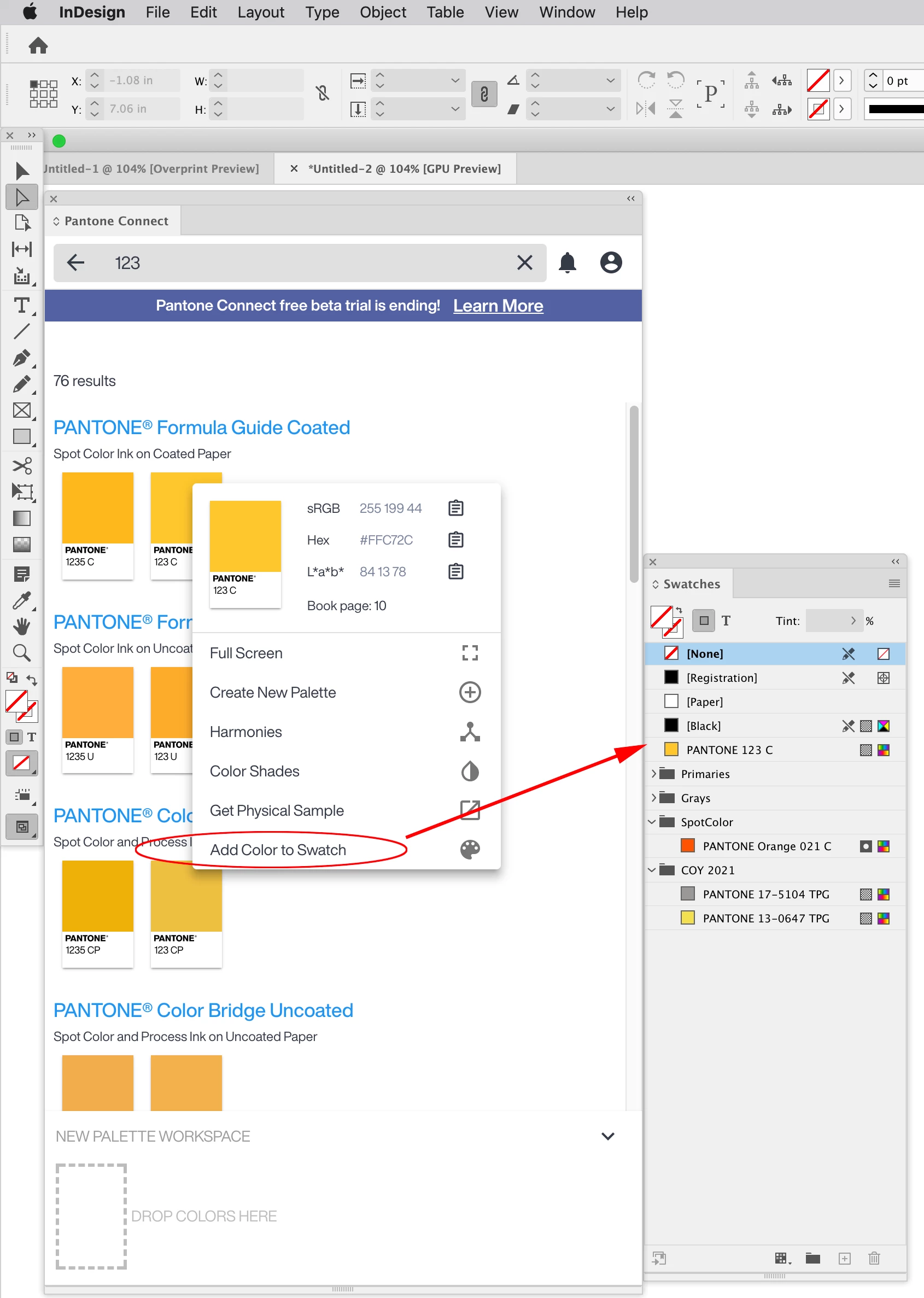
Task: Select the Gap tool
Action: 22,249
